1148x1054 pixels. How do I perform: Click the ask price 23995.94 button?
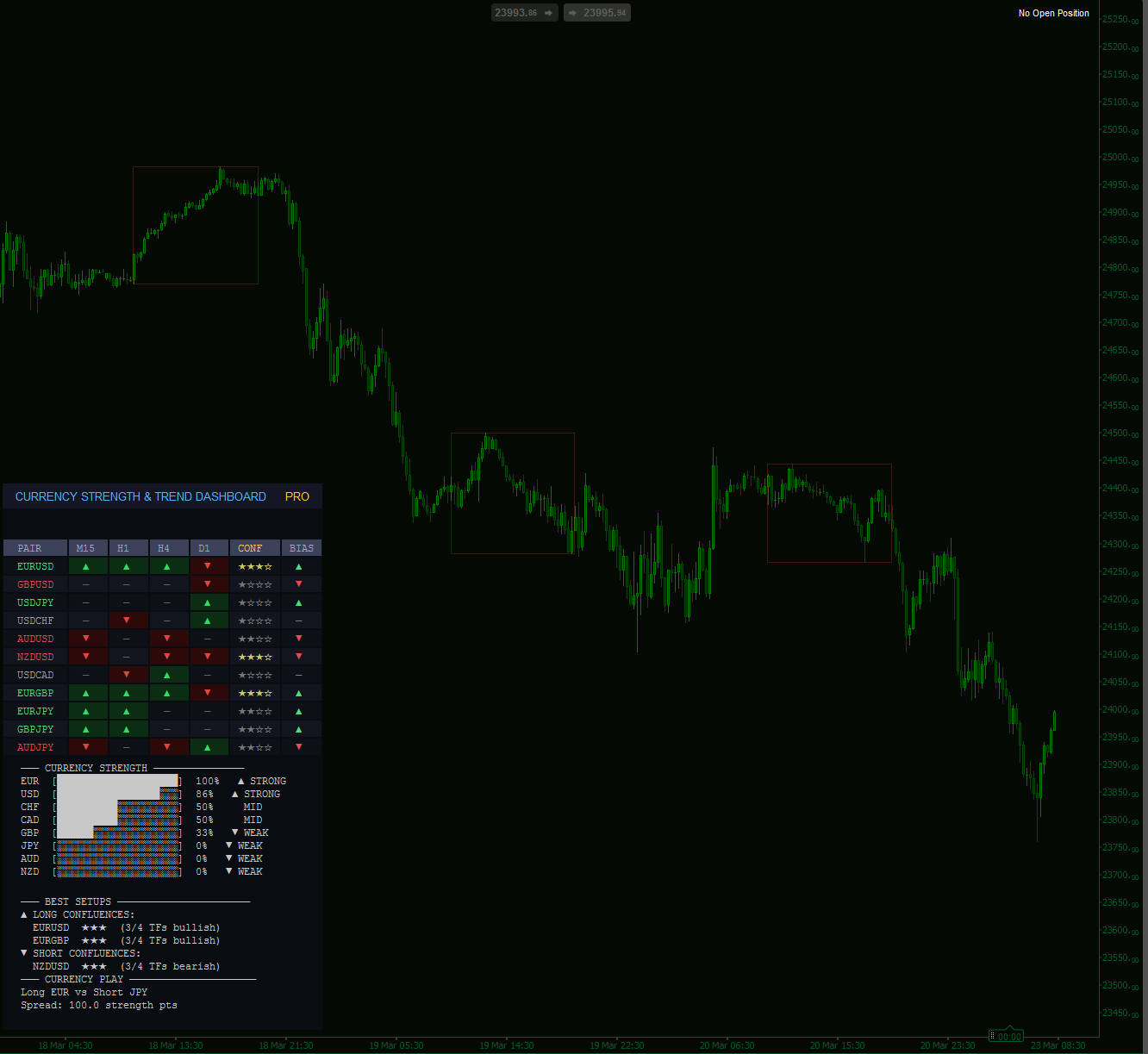pyautogui.click(x=596, y=12)
